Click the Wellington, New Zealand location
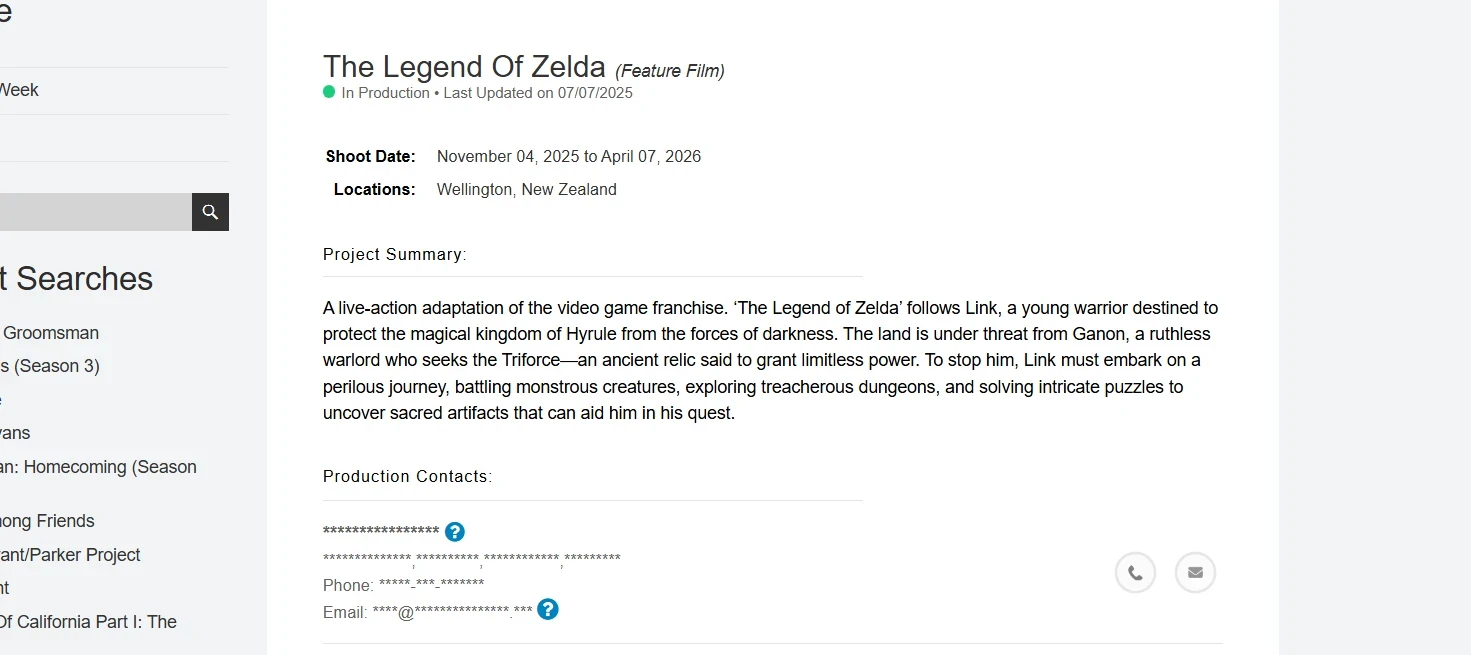1471x655 pixels. (526, 190)
